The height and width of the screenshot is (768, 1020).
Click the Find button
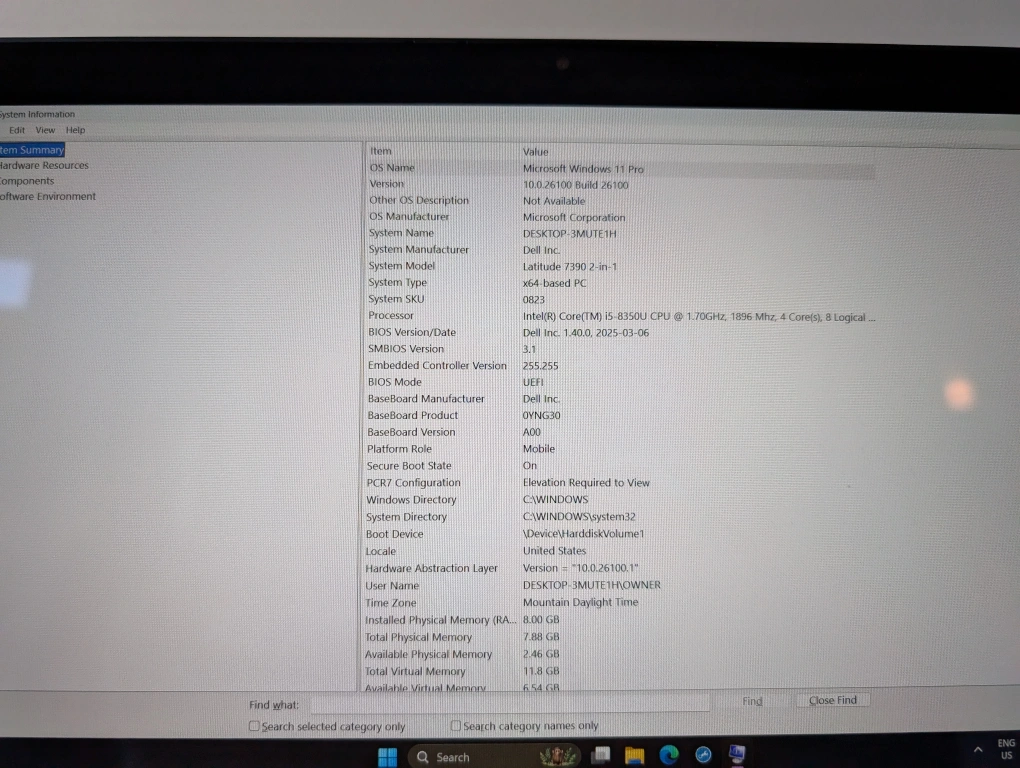[x=752, y=701]
